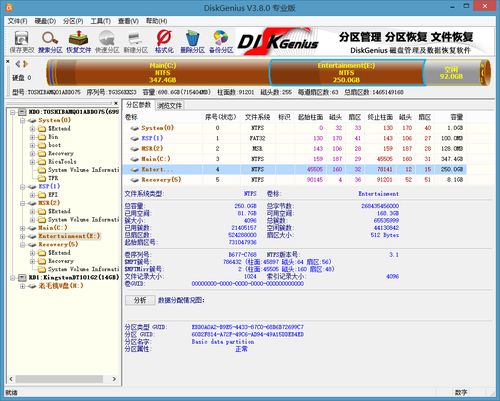Select the boot folder in tree
The height and width of the screenshot is (401, 500).
[x=49, y=145]
